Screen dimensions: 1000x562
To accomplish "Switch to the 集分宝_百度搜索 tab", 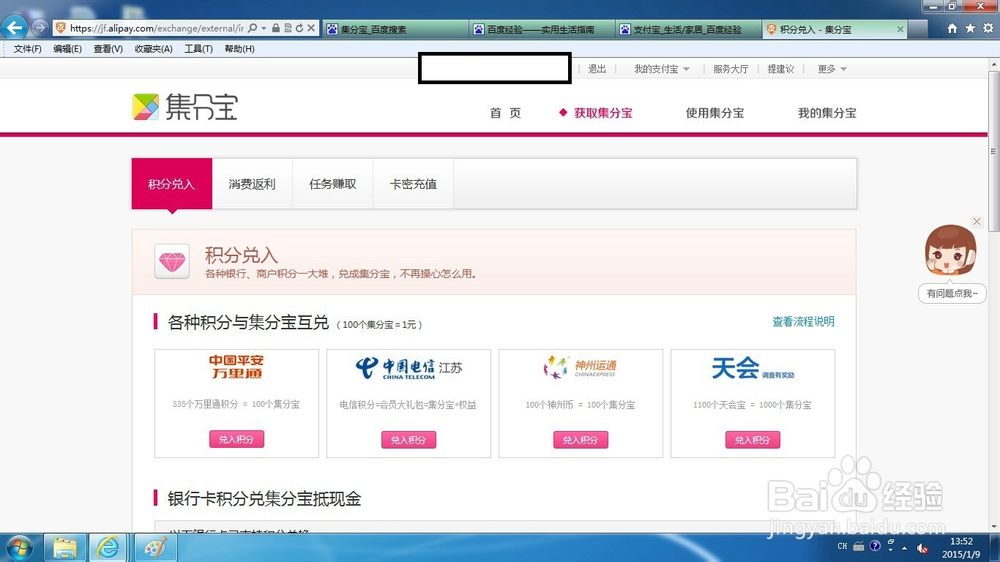I will (x=395, y=29).
